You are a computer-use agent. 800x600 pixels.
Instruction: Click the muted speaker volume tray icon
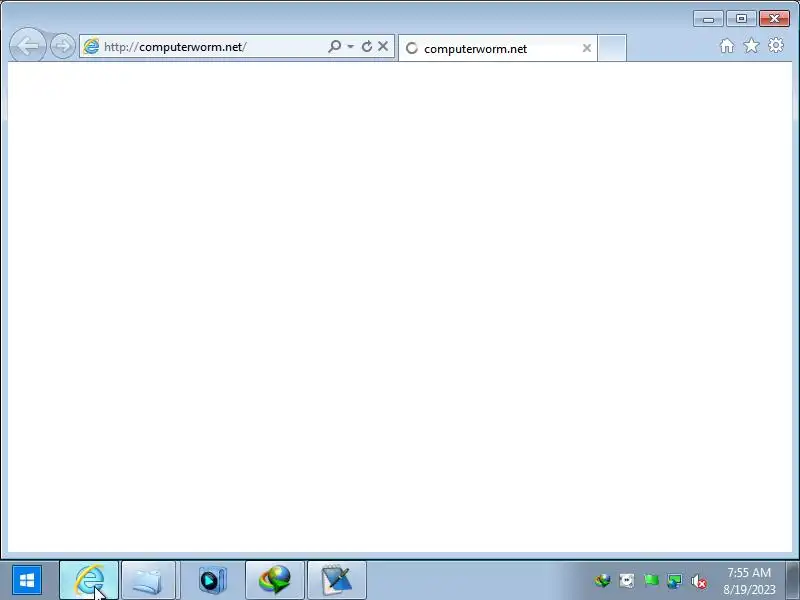pos(698,581)
